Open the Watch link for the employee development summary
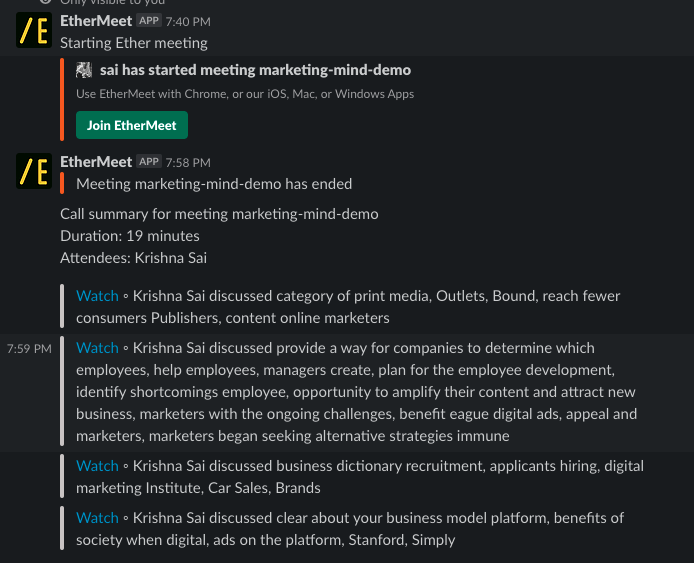The image size is (694, 563). [x=97, y=348]
